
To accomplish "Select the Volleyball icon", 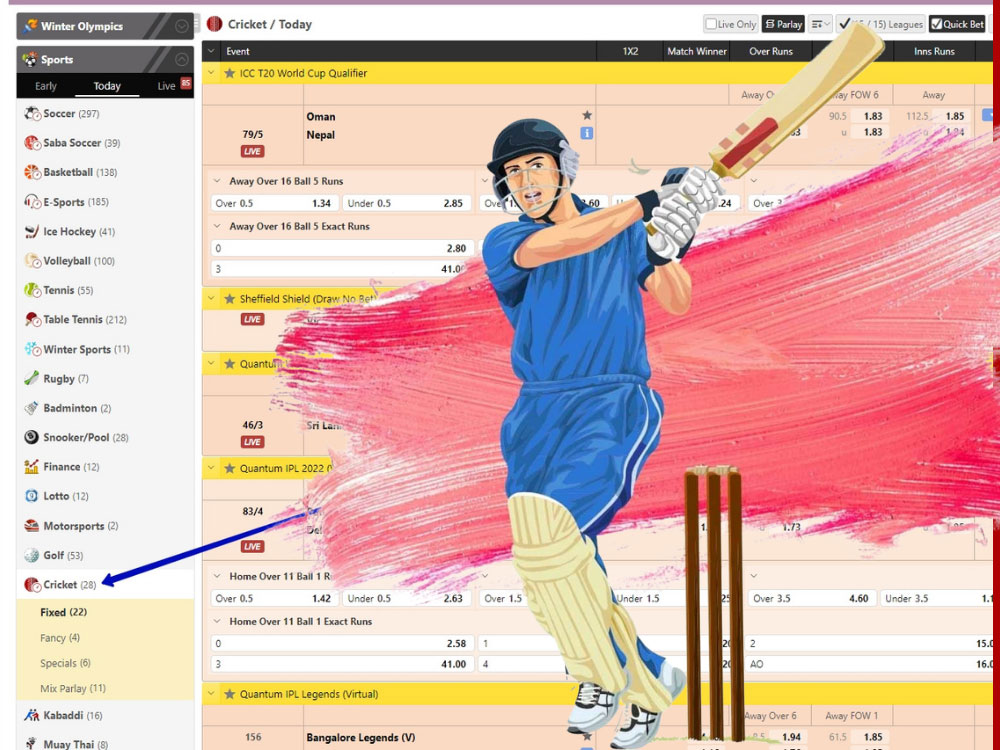I will (x=32, y=261).
